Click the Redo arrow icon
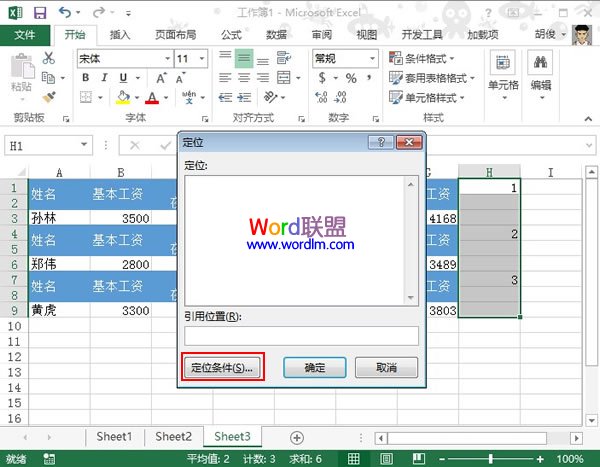This screenshot has width=600, height=467. pyautogui.click(x=99, y=13)
